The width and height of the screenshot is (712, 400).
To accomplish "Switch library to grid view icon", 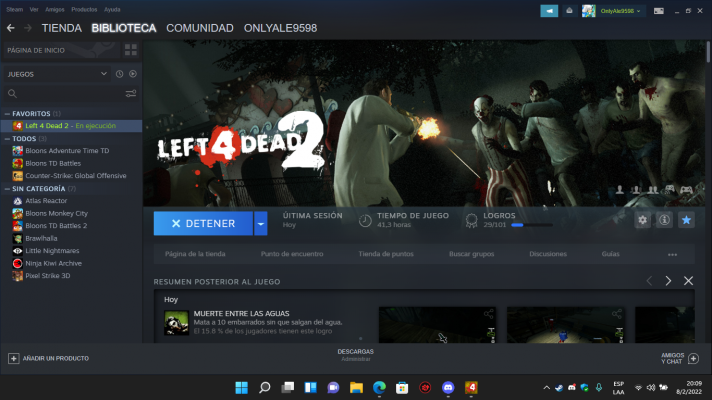I will [x=131, y=50].
